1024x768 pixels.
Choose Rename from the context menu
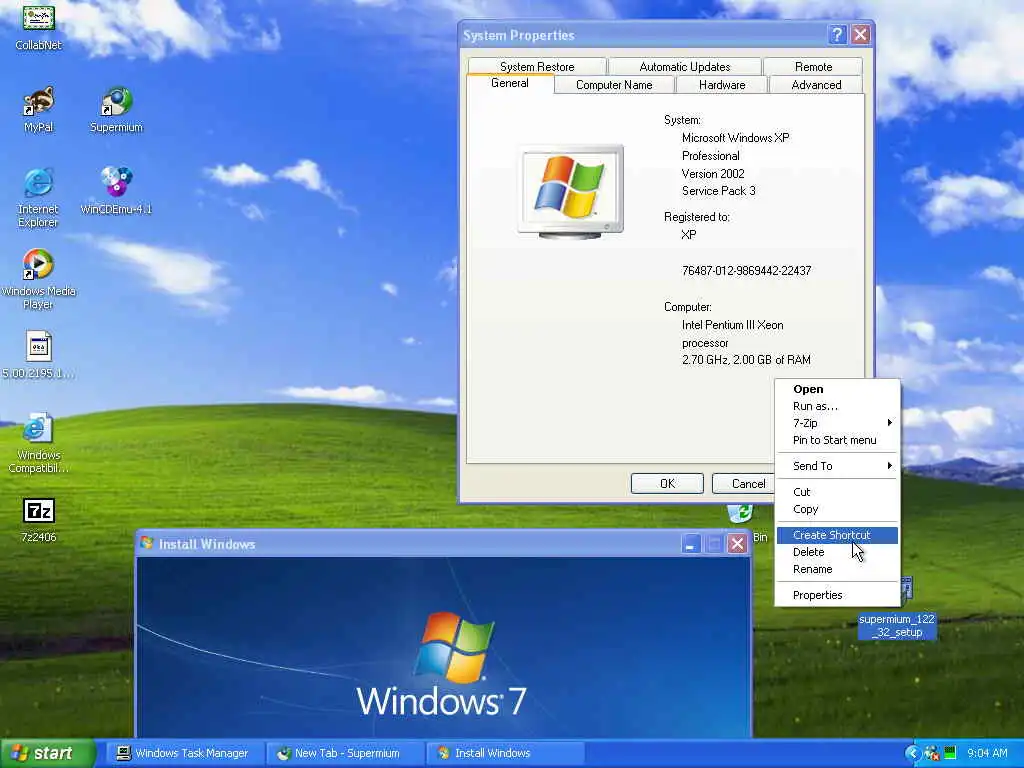837,569
